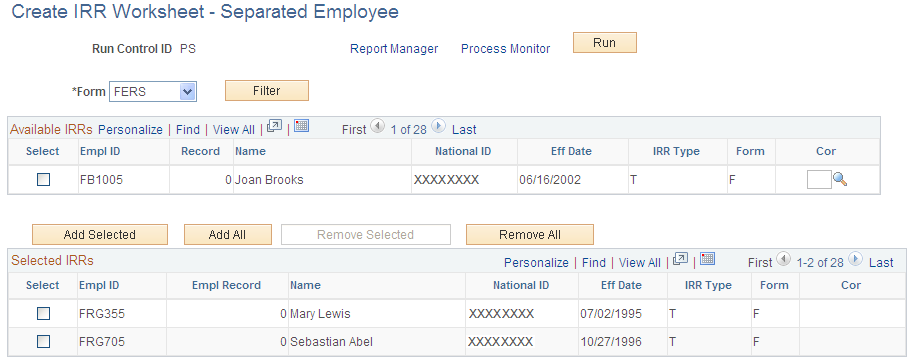Open the Form dropdown showing FERS
Screen dimensions: 915x363
pos(153,92)
